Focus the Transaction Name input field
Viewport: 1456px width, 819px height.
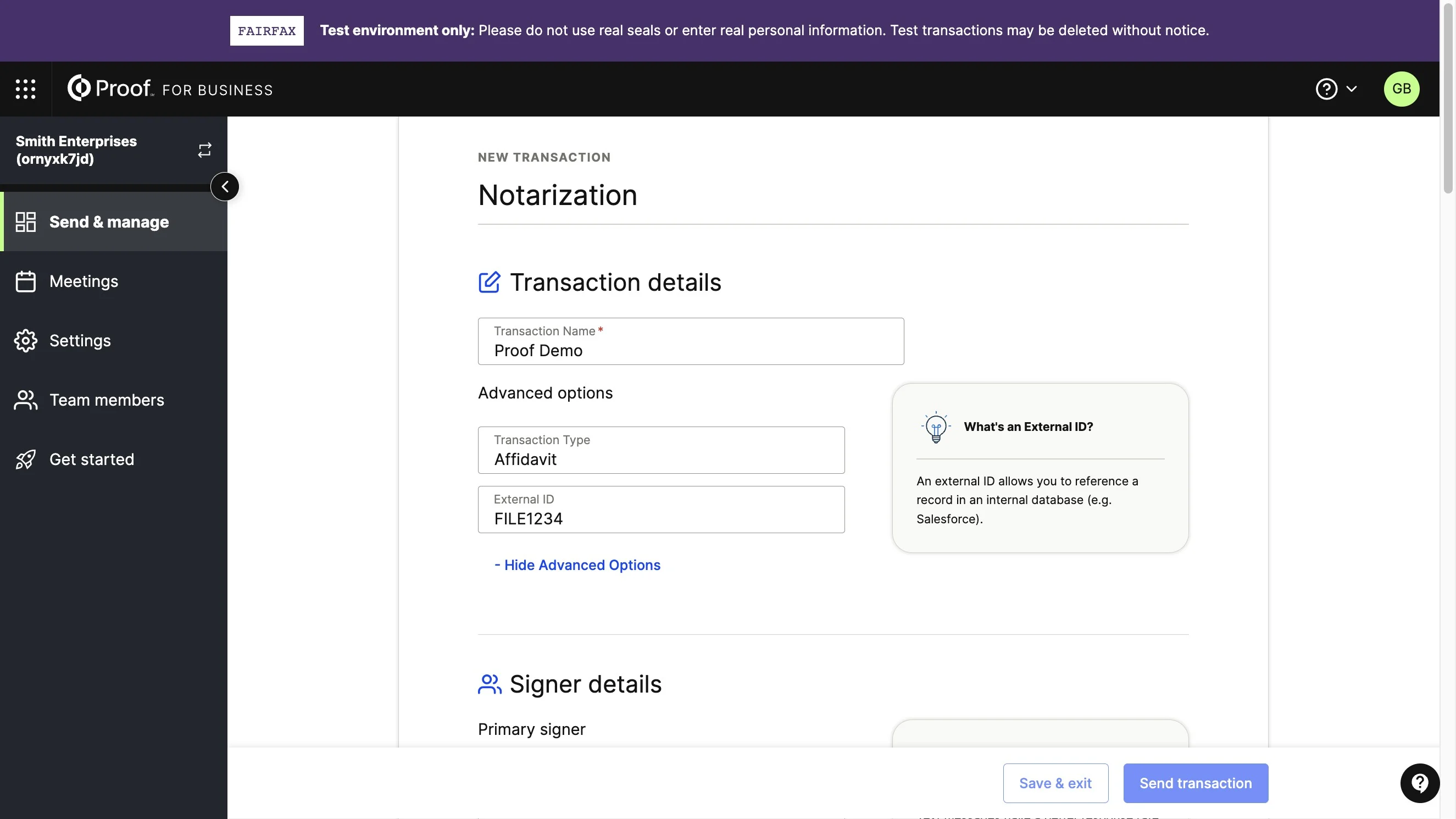point(691,341)
